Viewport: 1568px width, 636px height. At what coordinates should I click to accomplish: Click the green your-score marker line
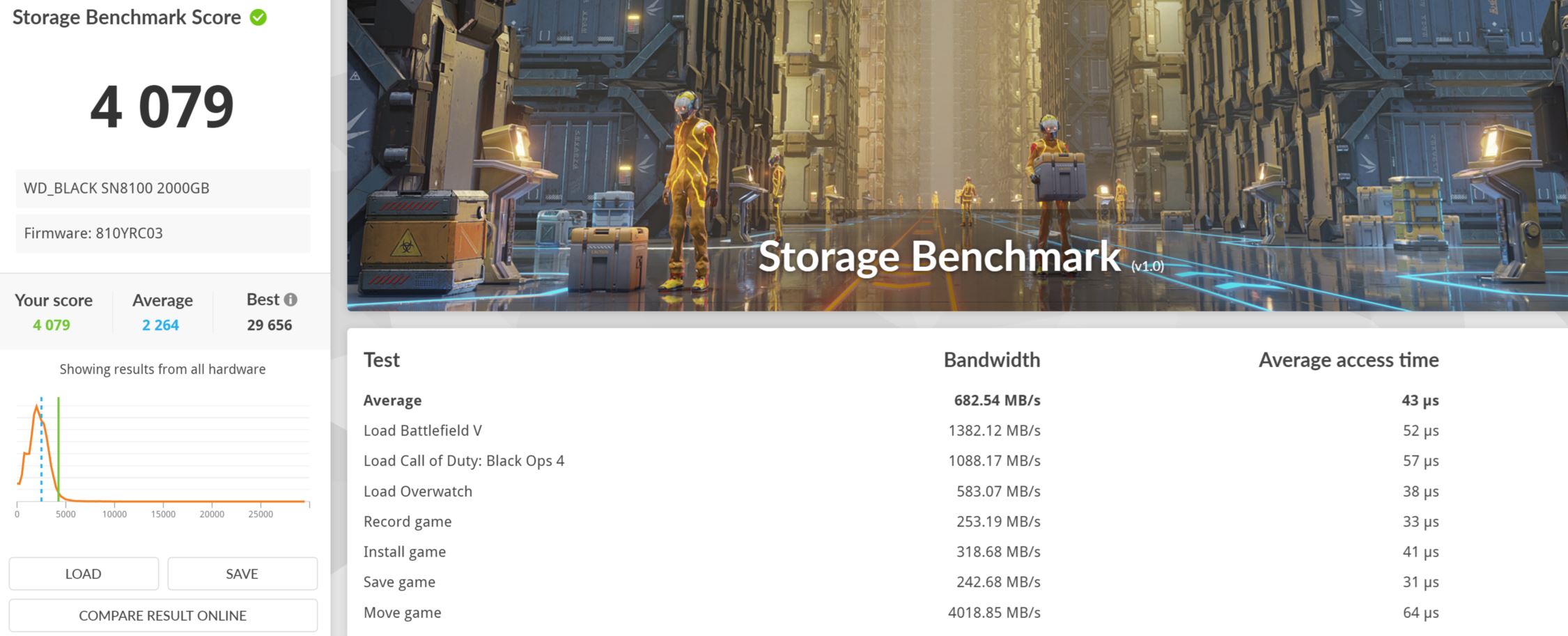[x=59, y=449]
